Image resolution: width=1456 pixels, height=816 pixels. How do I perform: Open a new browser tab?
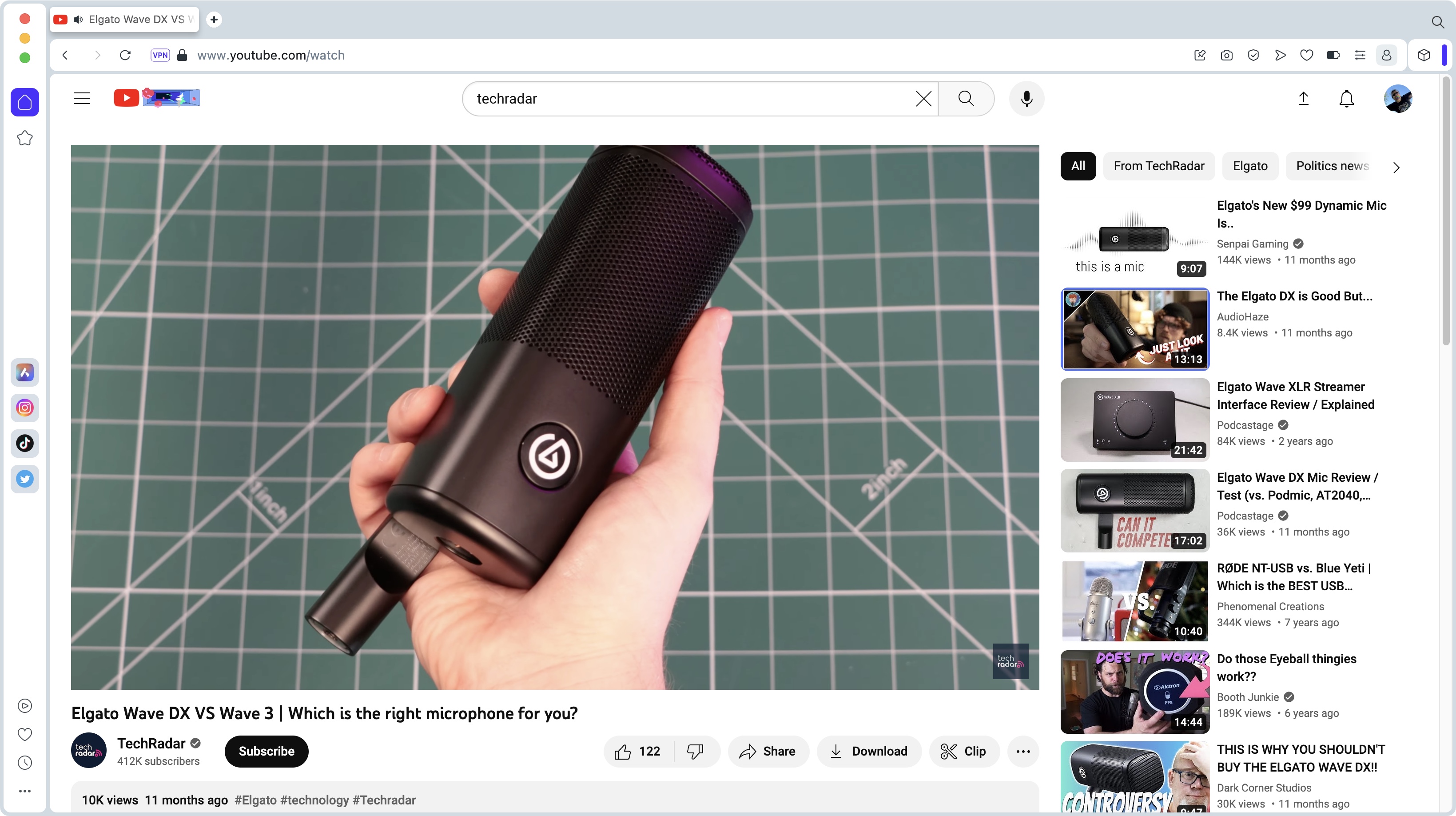pyautogui.click(x=214, y=19)
